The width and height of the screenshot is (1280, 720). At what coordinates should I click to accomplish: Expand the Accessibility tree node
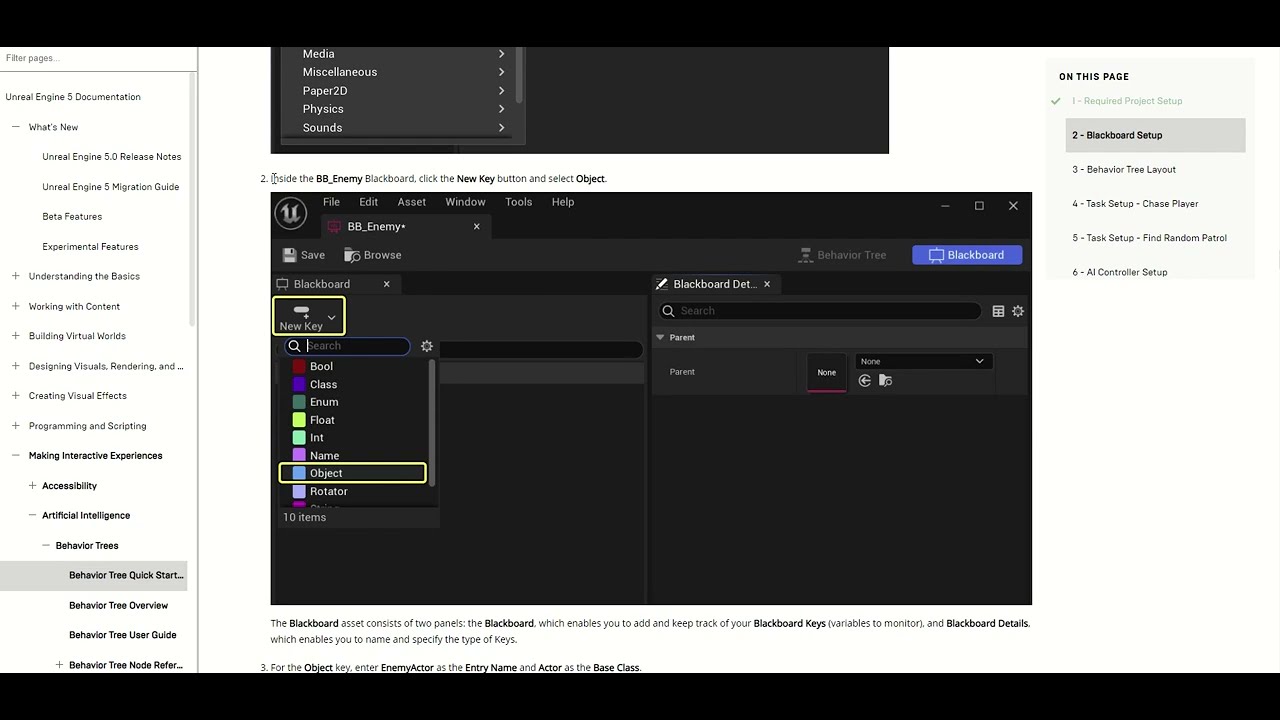pyautogui.click(x=32, y=486)
